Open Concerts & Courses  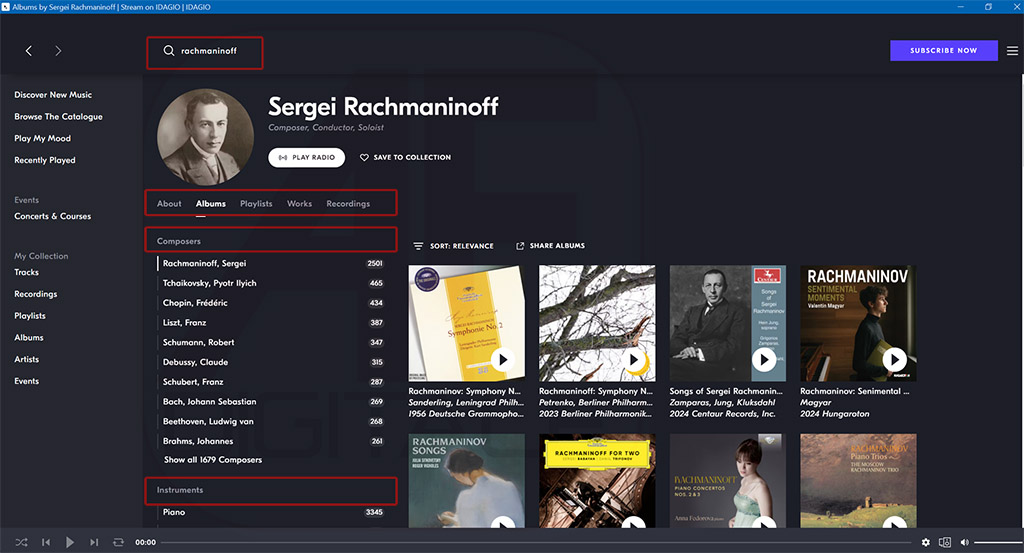[52, 216]
